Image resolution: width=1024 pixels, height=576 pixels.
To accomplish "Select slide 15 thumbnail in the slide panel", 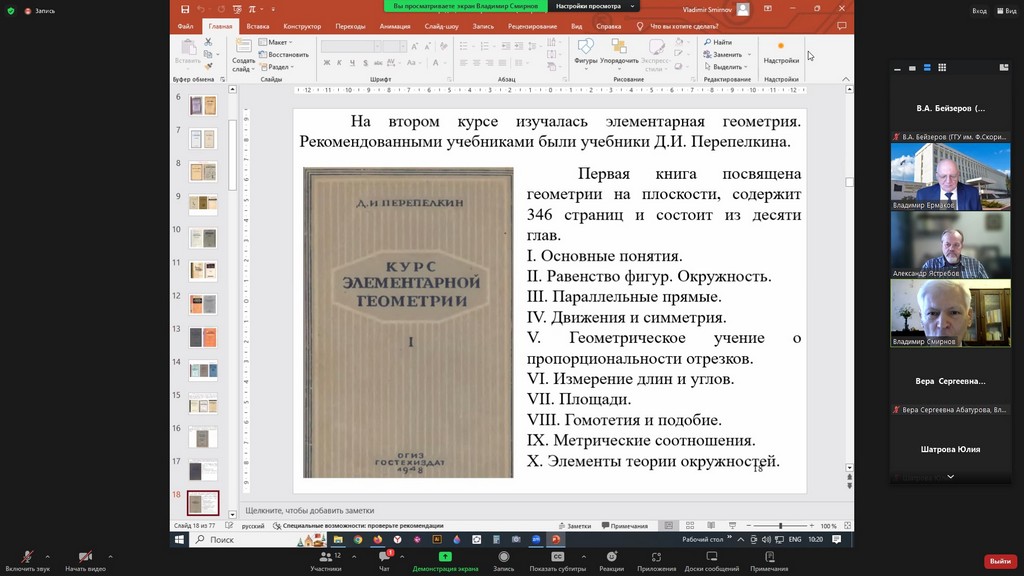I will tap(203, 403).
